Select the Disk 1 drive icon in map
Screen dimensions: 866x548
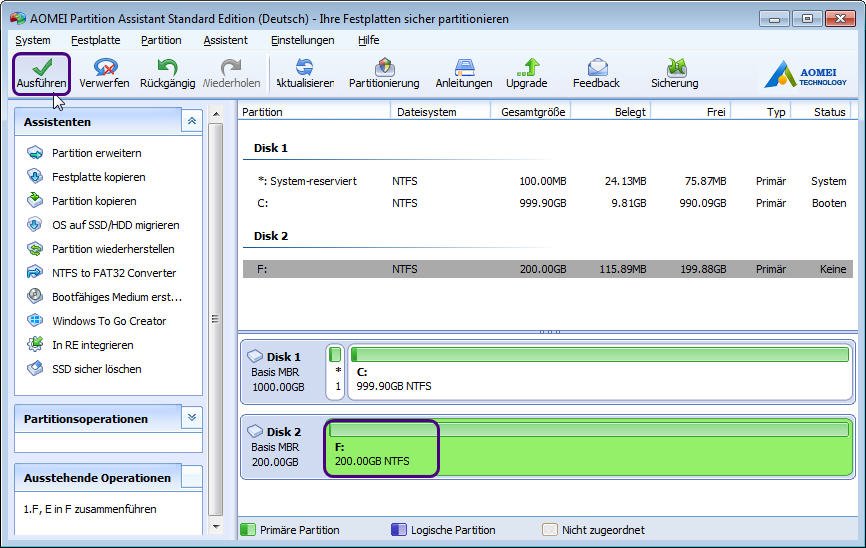(255, 356)
